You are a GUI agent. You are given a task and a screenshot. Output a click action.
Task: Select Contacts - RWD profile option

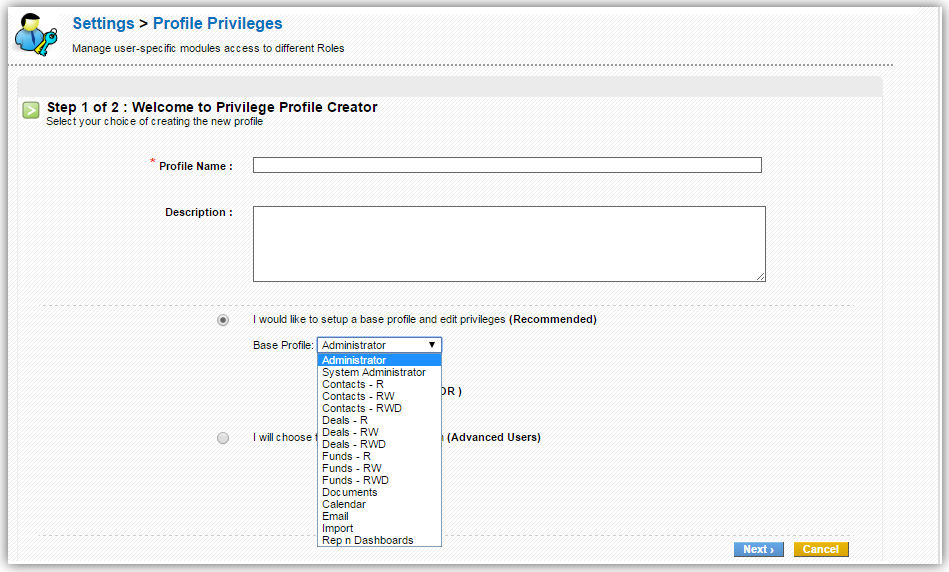[x=361, y=408]
